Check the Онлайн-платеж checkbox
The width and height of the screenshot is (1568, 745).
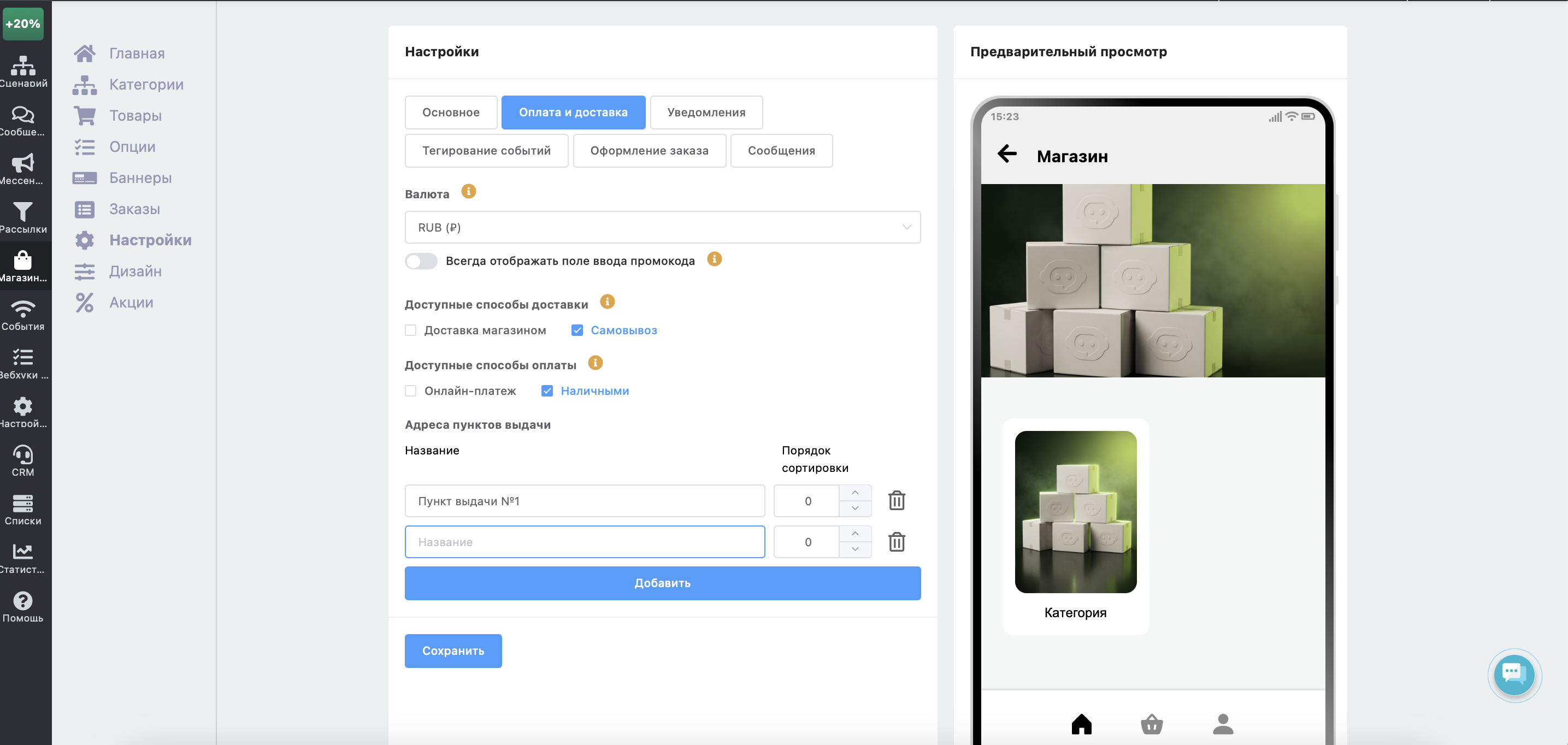411,391
